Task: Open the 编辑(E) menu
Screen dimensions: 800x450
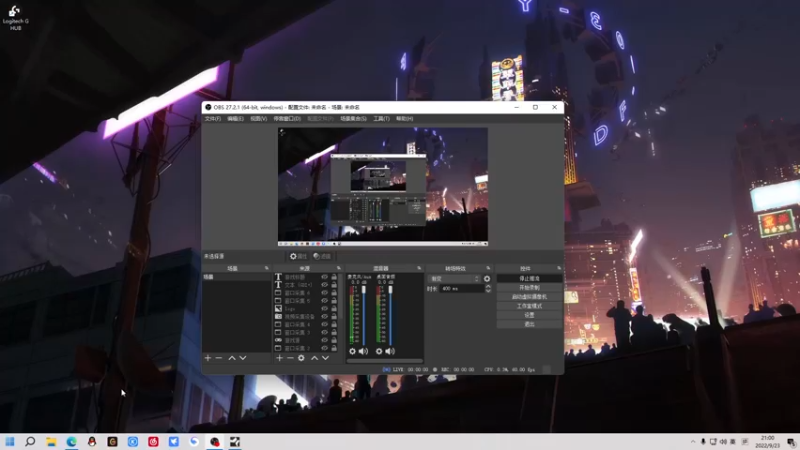Action: 235,119
